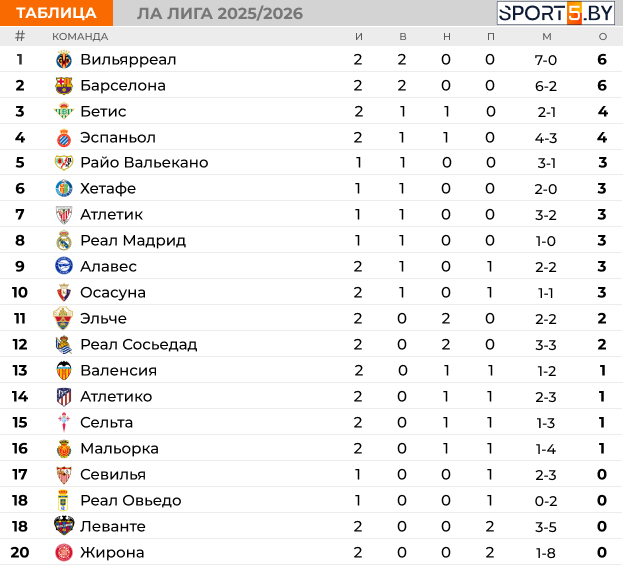
Task: Open the ТАБЛИЦА tab
Action: point(56,13)
